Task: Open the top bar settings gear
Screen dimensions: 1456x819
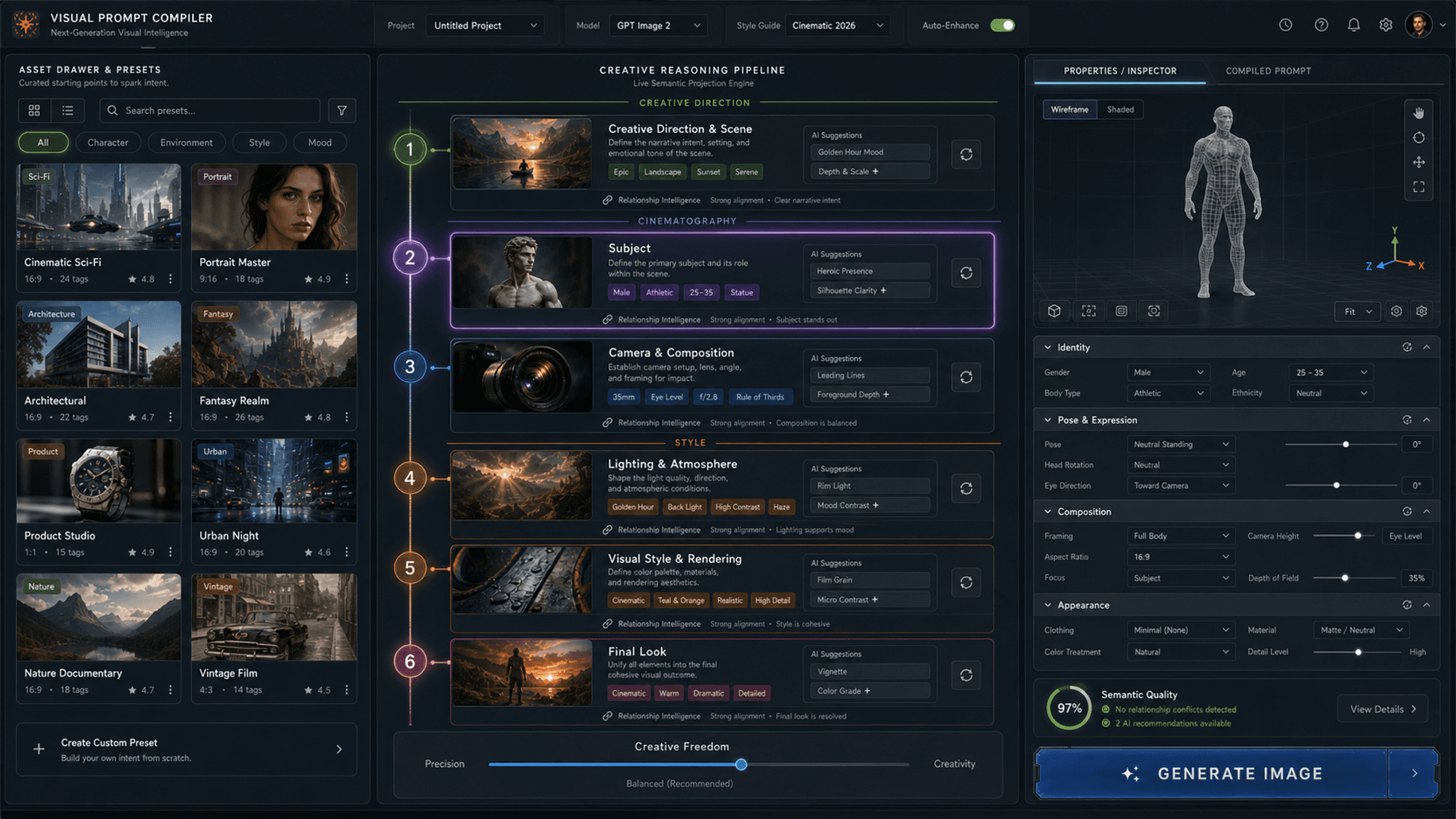Action: [1386, 25]
